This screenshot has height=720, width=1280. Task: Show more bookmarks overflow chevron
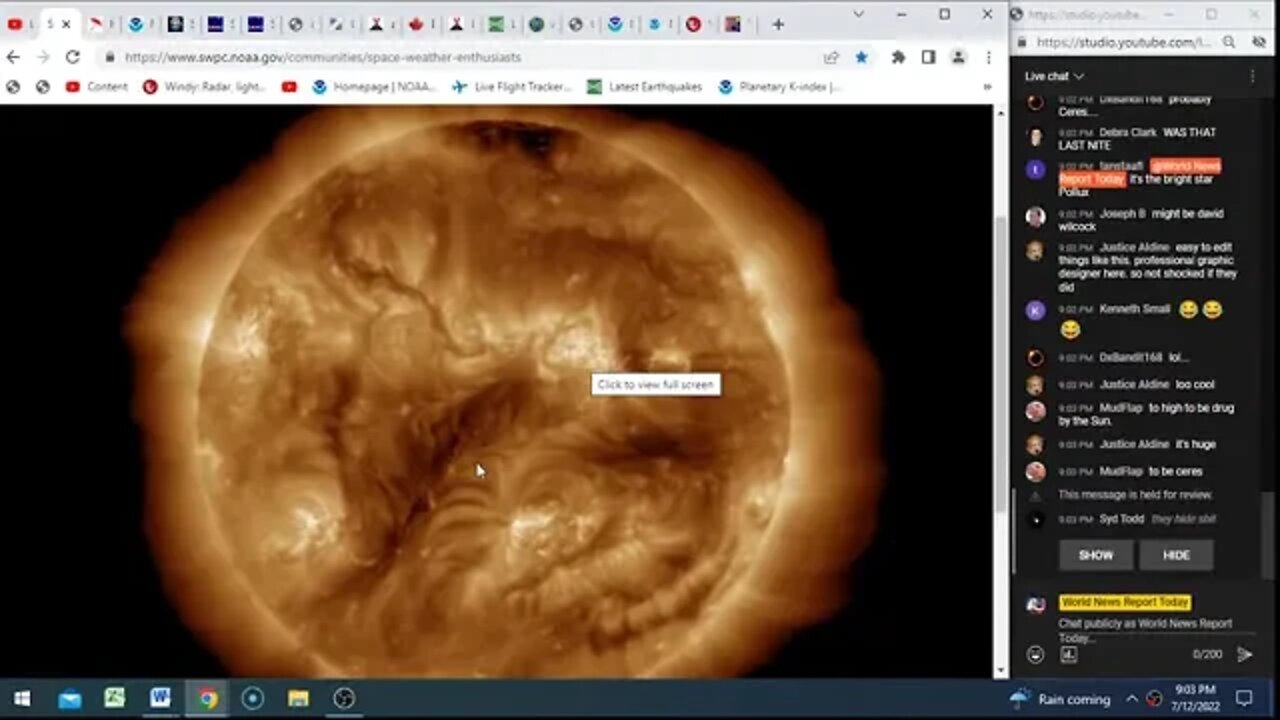(x=987, y=87)
